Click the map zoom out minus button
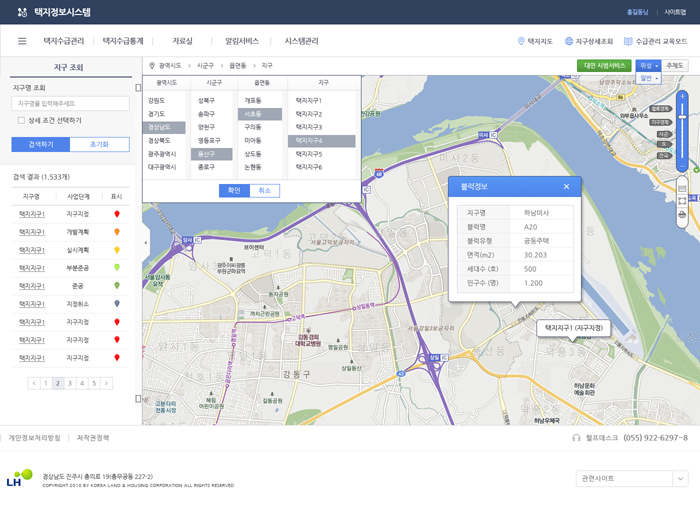 pos(682,167)
